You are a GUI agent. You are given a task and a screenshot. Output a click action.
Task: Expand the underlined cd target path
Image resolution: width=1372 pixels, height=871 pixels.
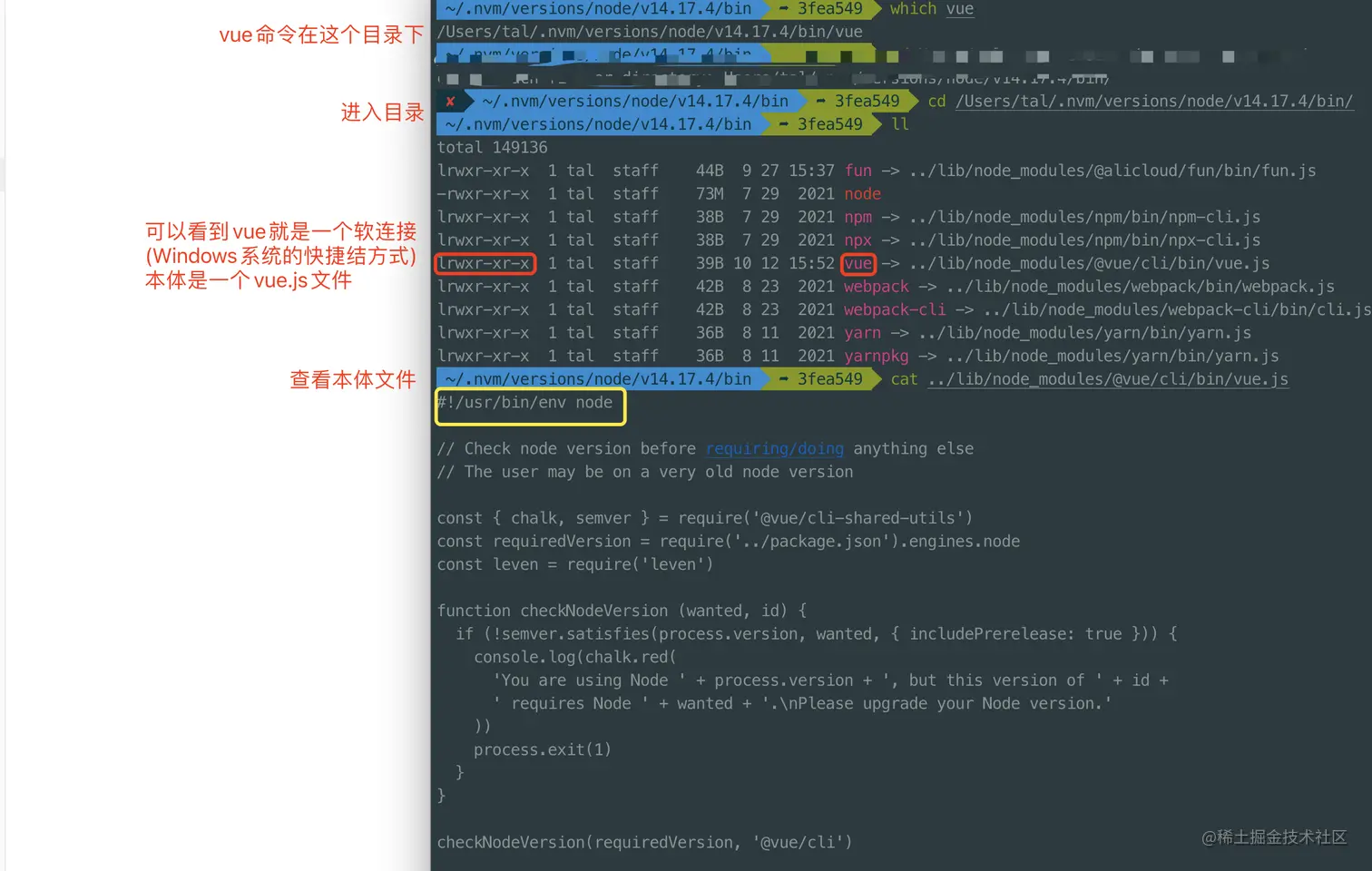pos(1154,101)
